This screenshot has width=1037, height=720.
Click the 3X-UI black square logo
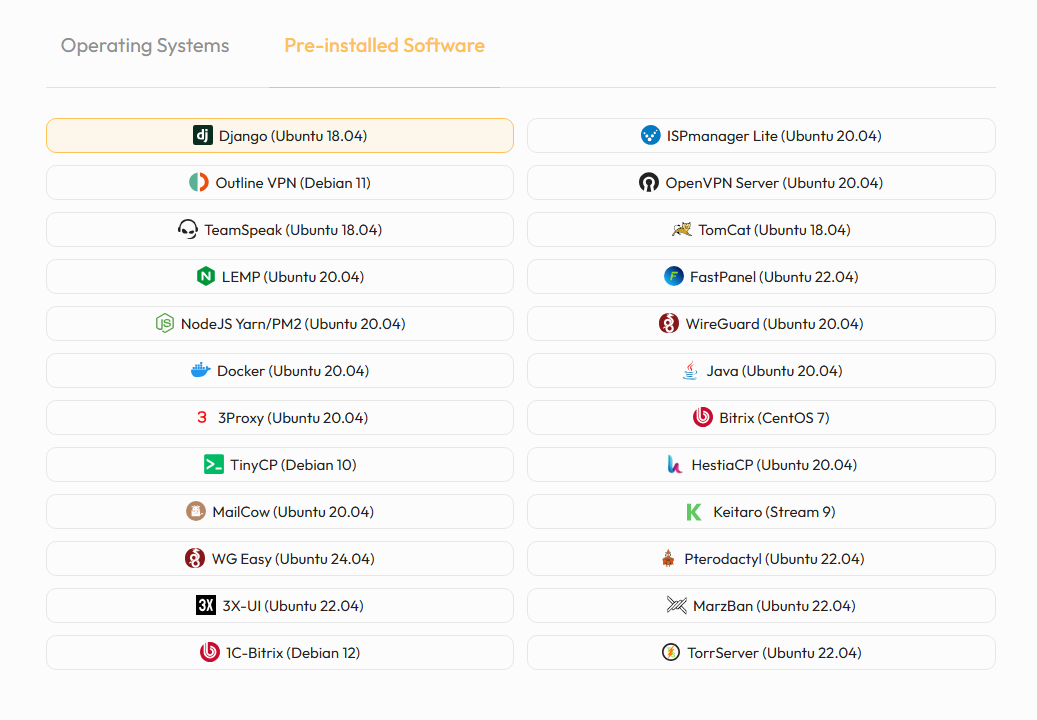click(x=206, y=606)
